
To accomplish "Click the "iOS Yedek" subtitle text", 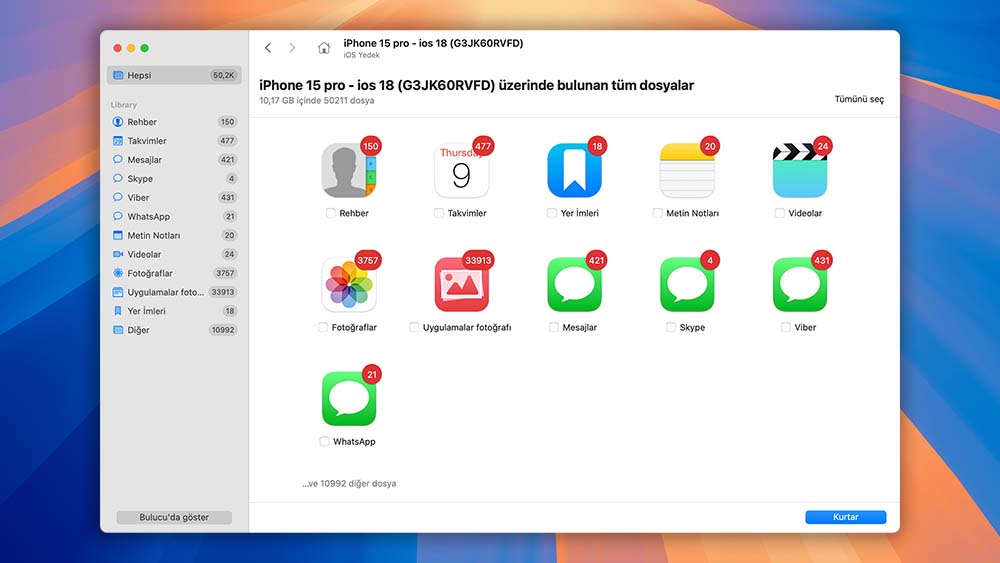I will coord(362,55).
